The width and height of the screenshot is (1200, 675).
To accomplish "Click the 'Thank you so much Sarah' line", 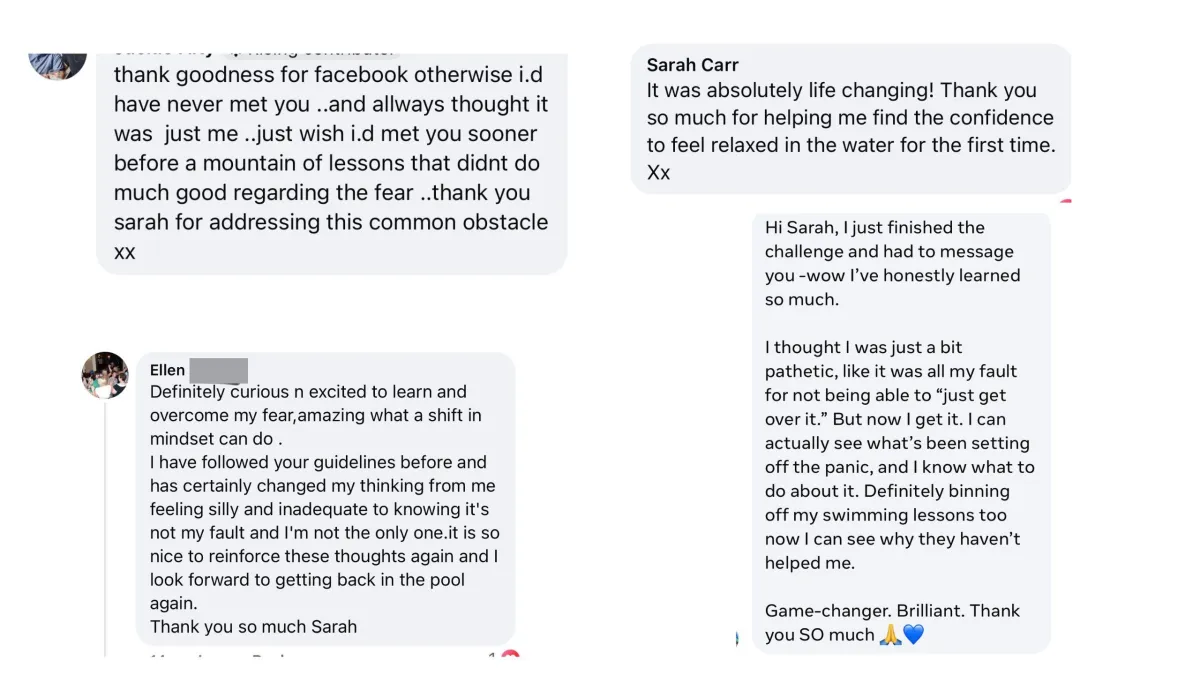I will tap(253, 627).
